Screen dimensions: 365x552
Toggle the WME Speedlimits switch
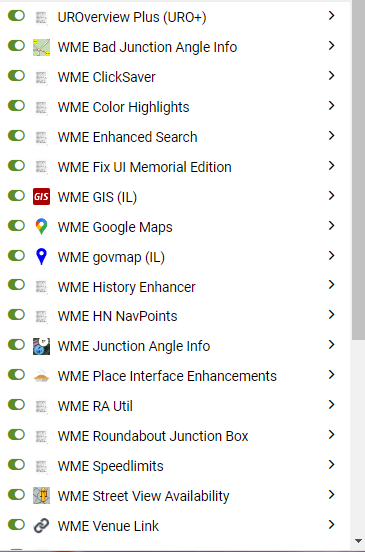point(16,464)
